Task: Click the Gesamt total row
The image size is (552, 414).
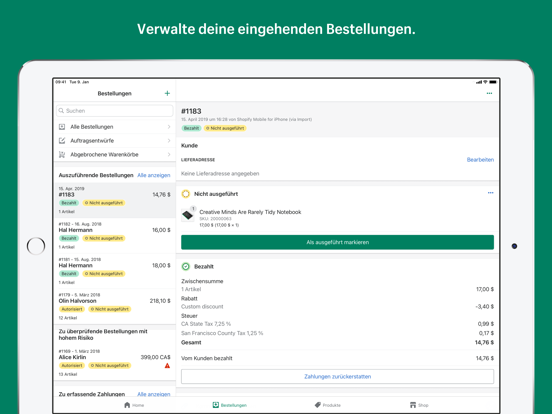Action: tap(337, 342)
